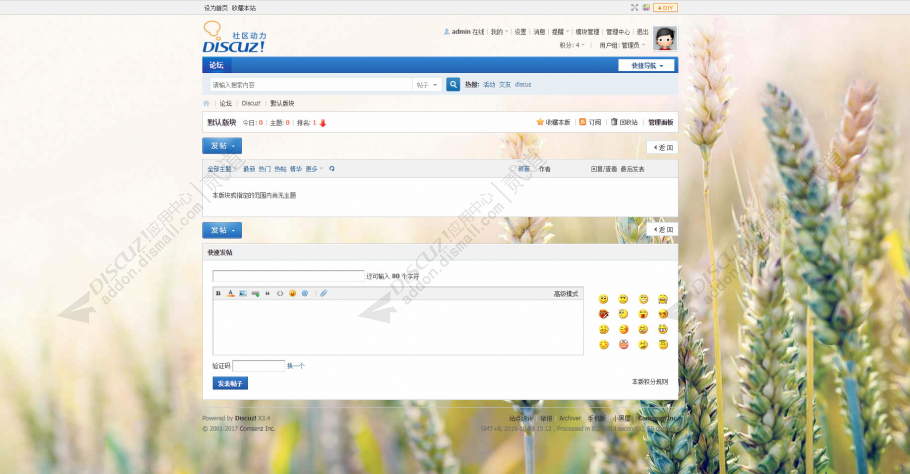Click 返回 below the thread list
The width and height of the screenshot is (910, 474).
[x=663, y=230]
